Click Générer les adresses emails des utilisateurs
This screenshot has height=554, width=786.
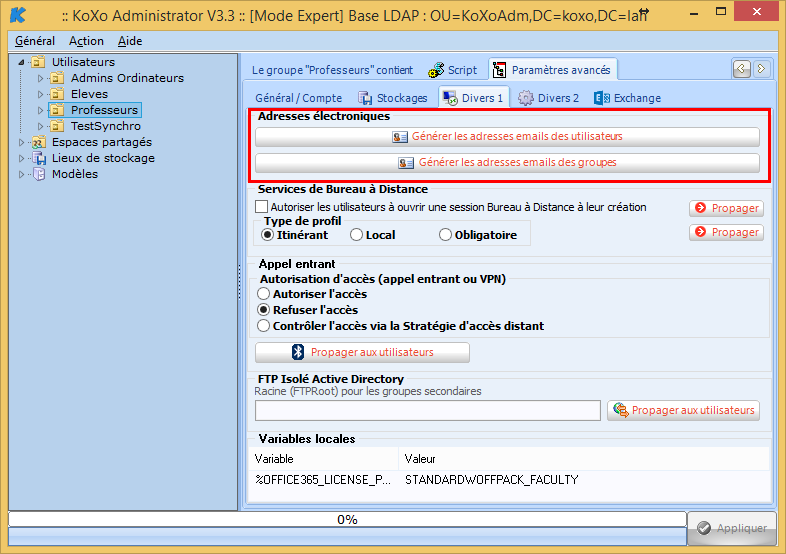click(507, 136)
